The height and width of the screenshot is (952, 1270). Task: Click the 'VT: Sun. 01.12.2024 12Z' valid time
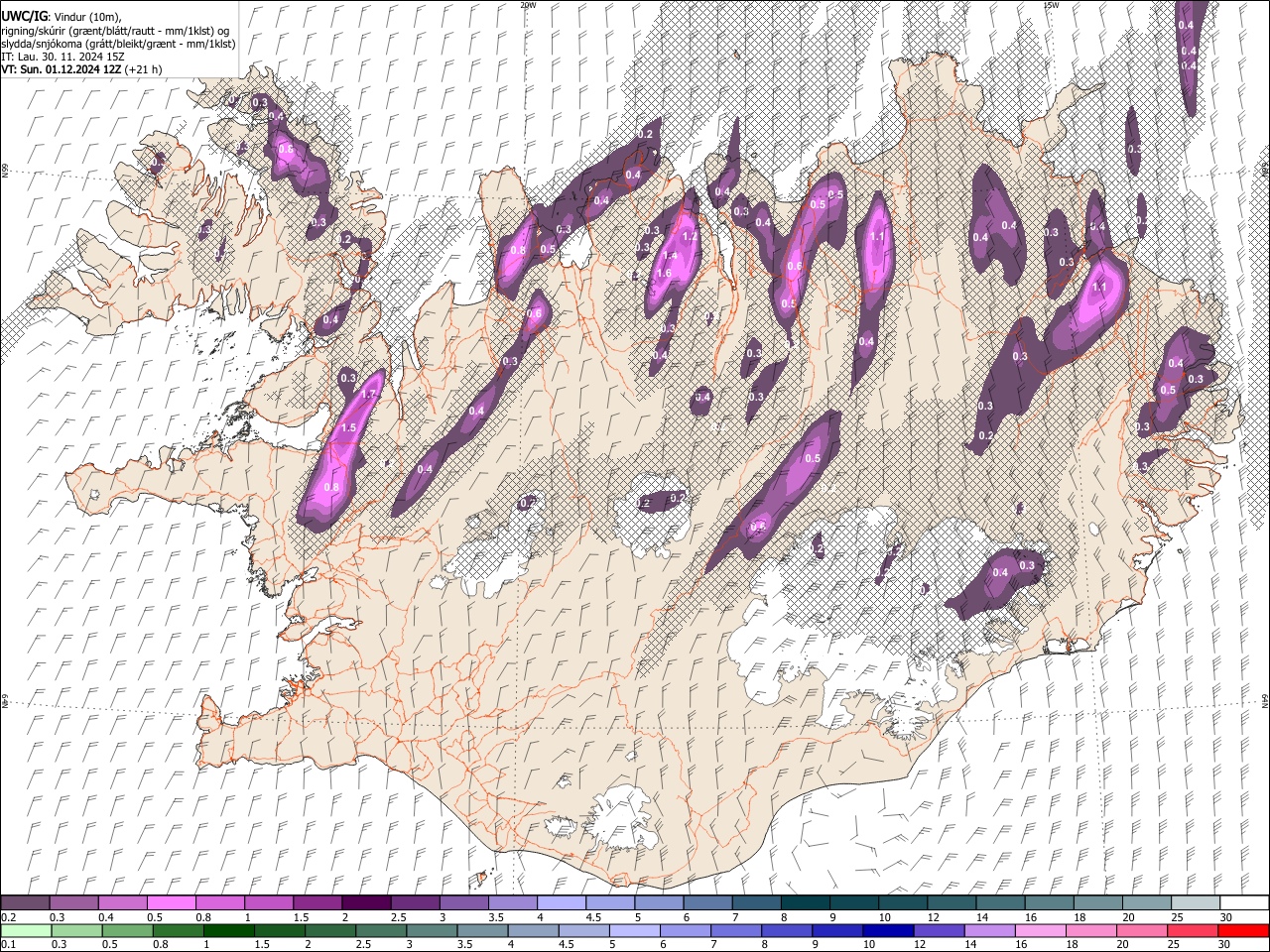click(x=62, y=69)
